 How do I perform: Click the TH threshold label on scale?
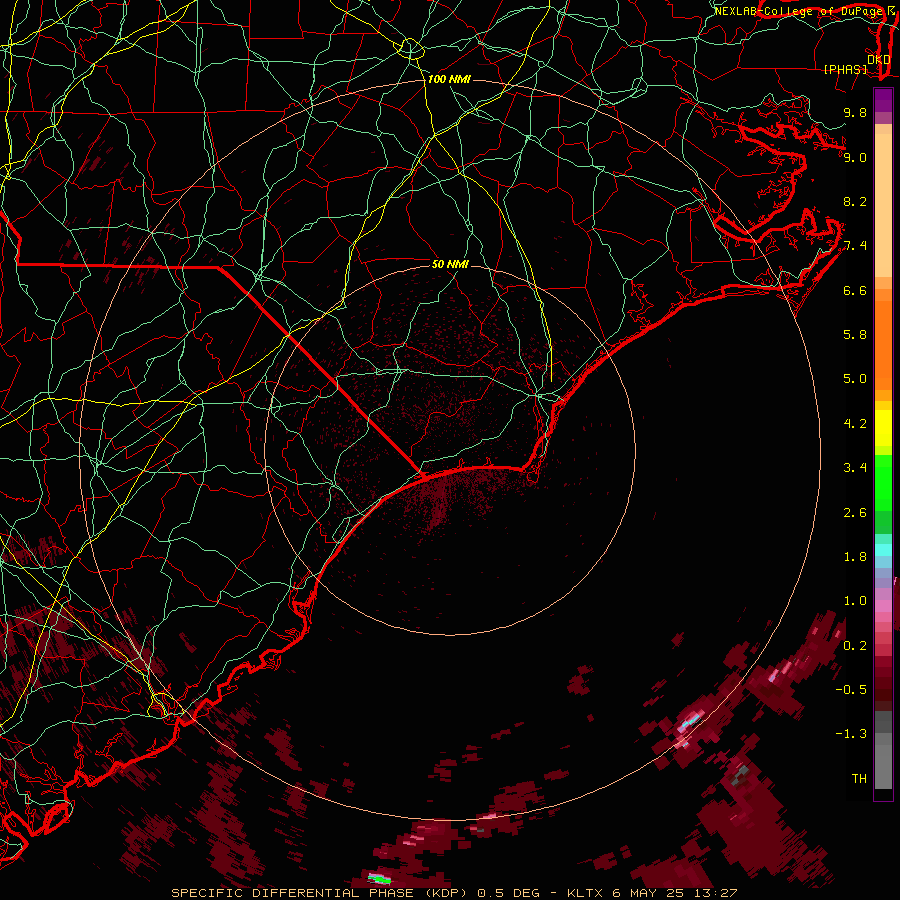pyautogui.click(x=859, y=779)
